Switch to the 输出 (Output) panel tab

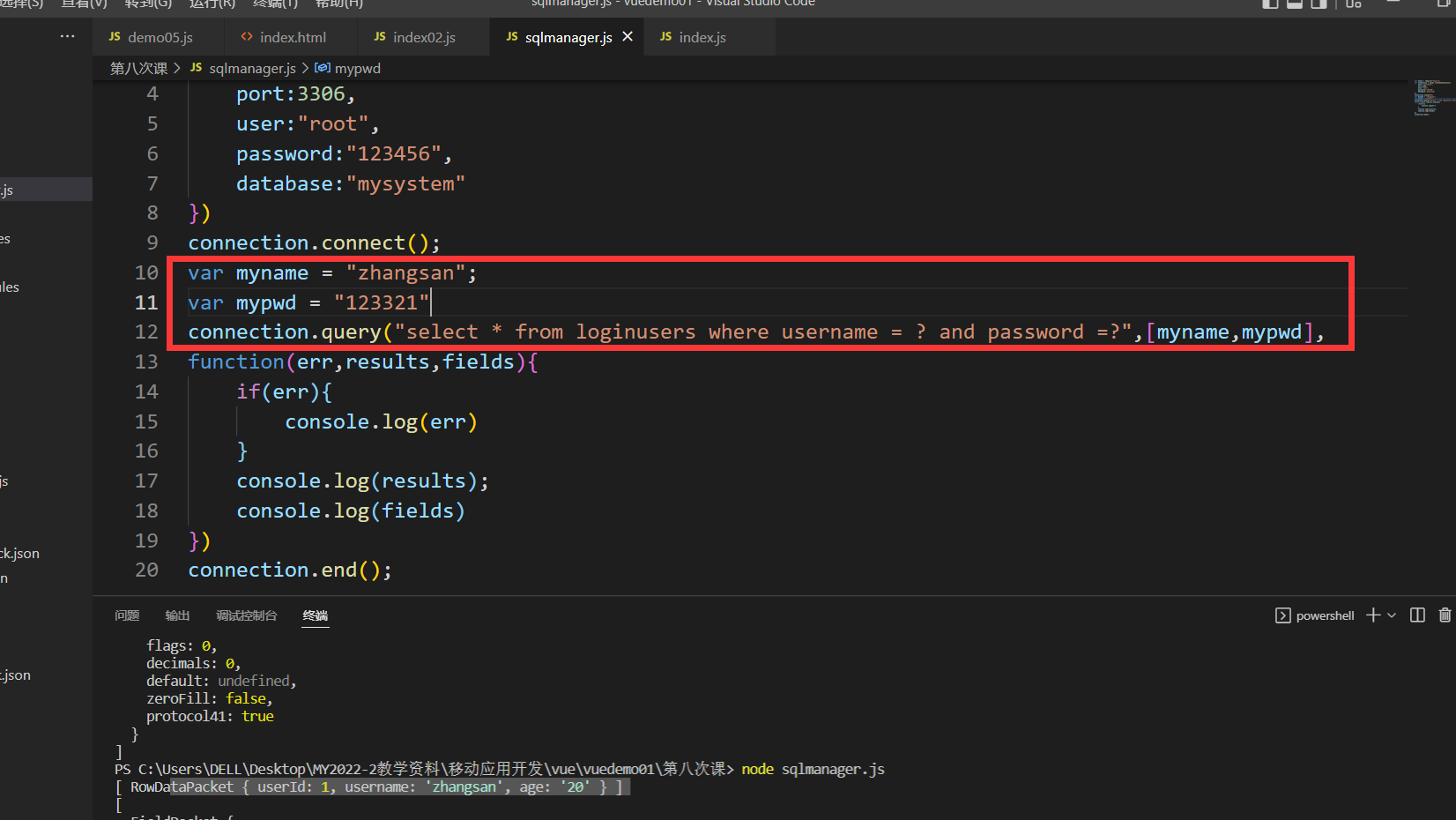coord(177,615)
